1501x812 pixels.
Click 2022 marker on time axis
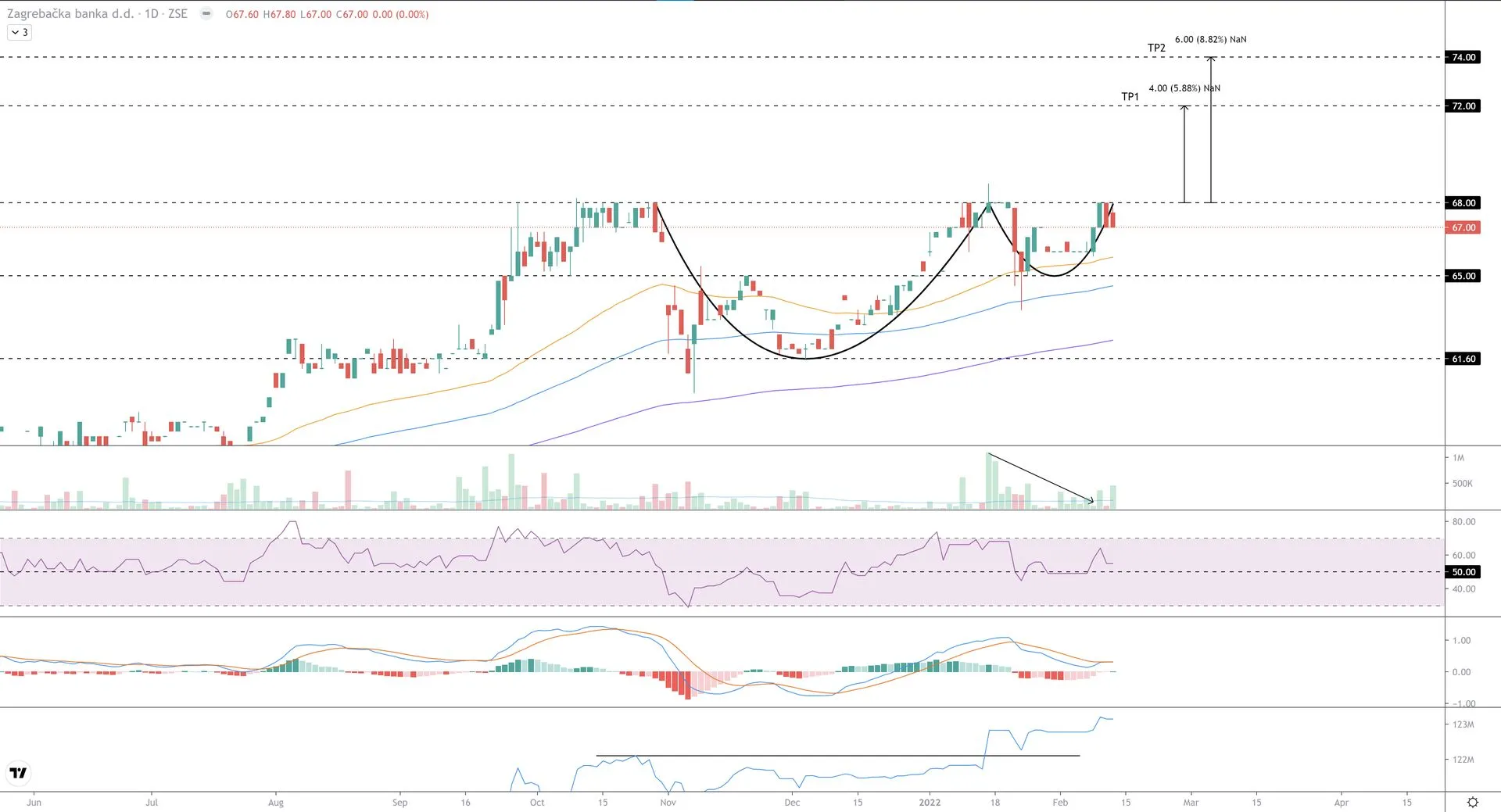pyautogui.click(x=930, y=802)
